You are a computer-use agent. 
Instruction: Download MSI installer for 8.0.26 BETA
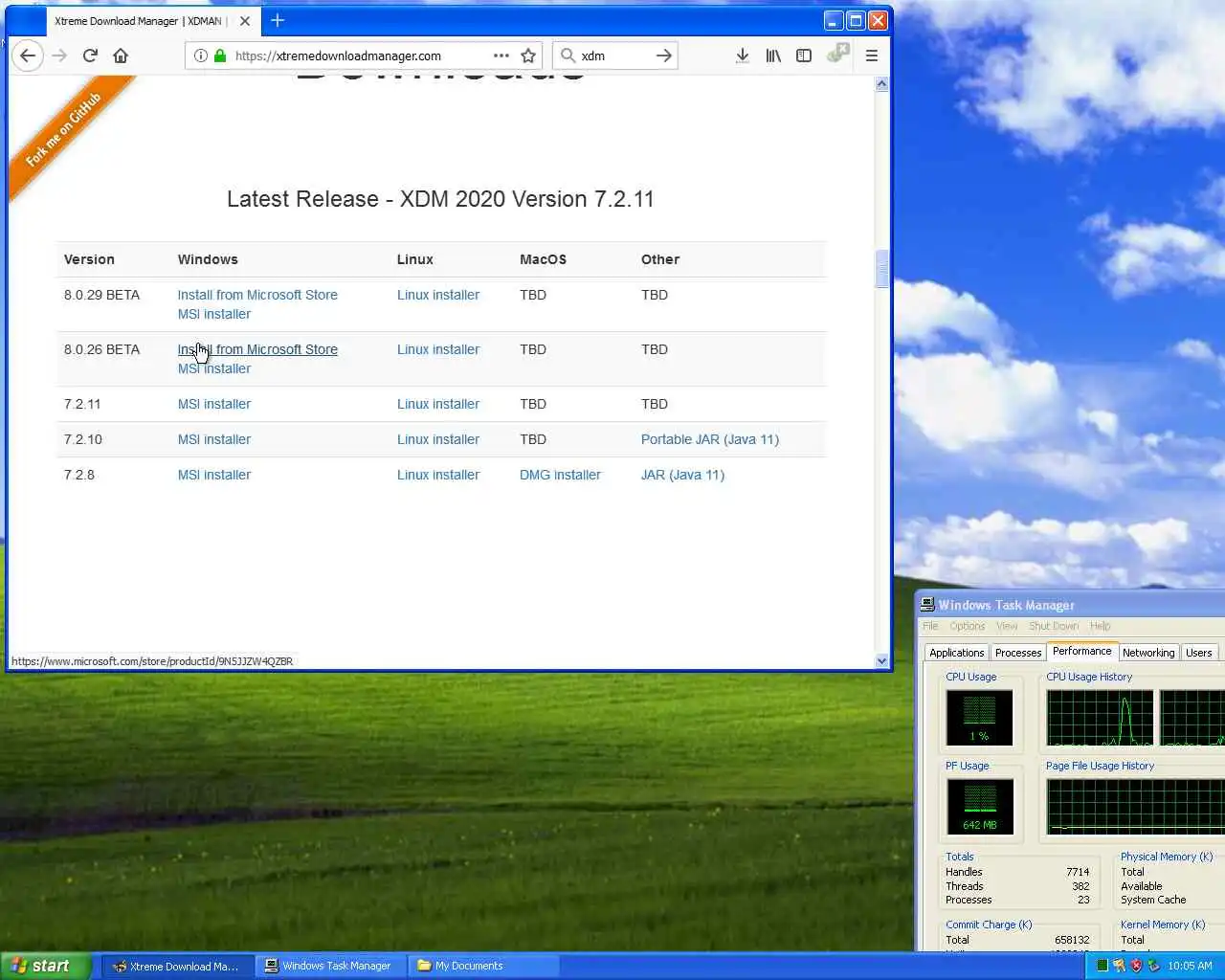(214, 368)
